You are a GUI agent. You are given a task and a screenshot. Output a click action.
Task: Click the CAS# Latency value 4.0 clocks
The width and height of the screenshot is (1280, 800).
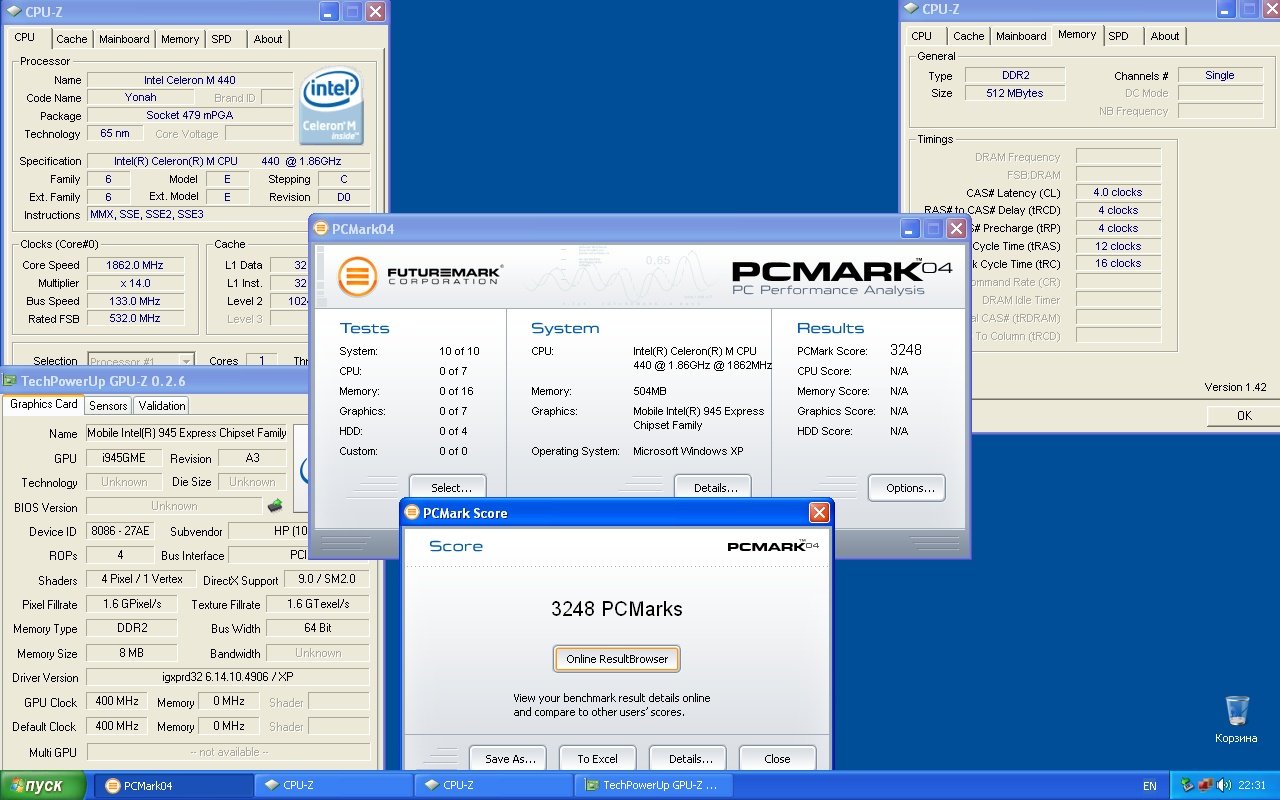(x=1118, y=192)
